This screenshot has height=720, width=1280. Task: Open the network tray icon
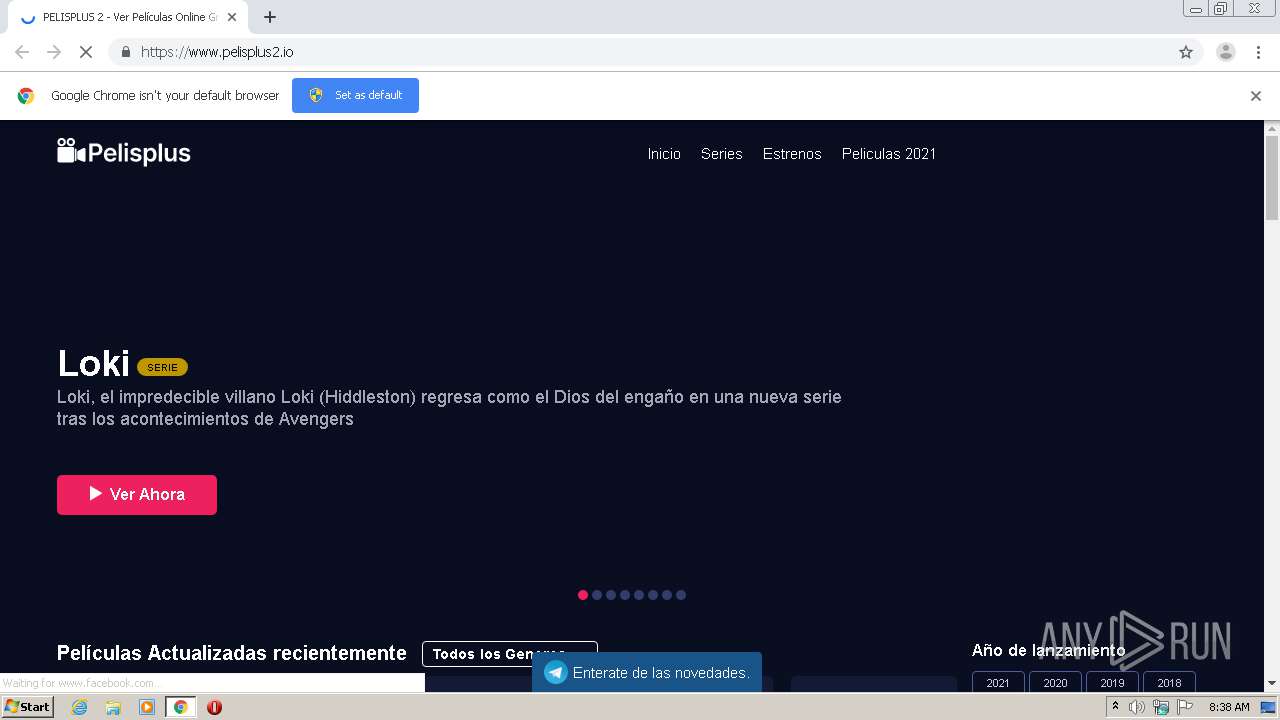(x=1161, y=707)
